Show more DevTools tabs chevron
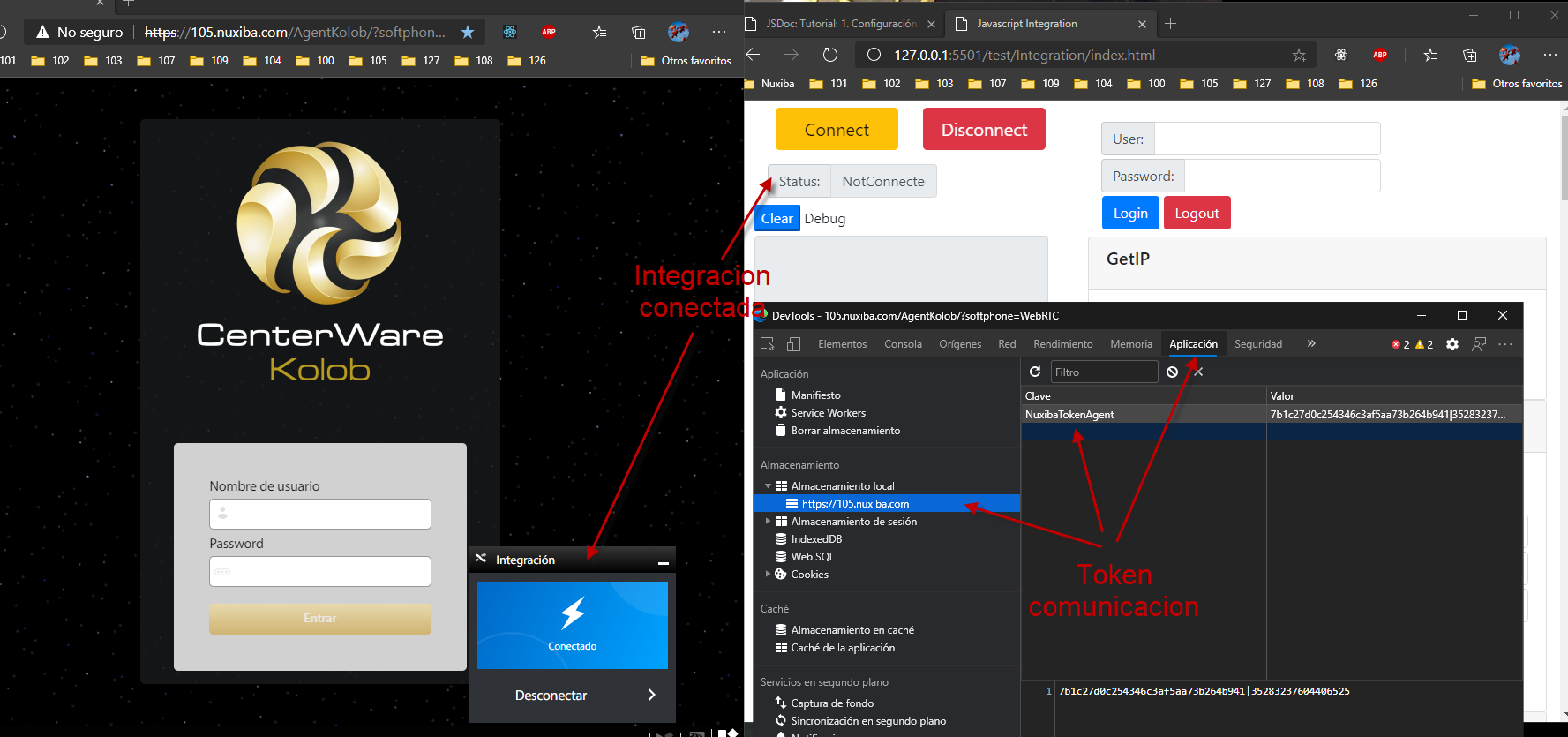Image resolution: width=1568 pixels, height=737 pixels. pyautogui.click(x=1311, y=343)
